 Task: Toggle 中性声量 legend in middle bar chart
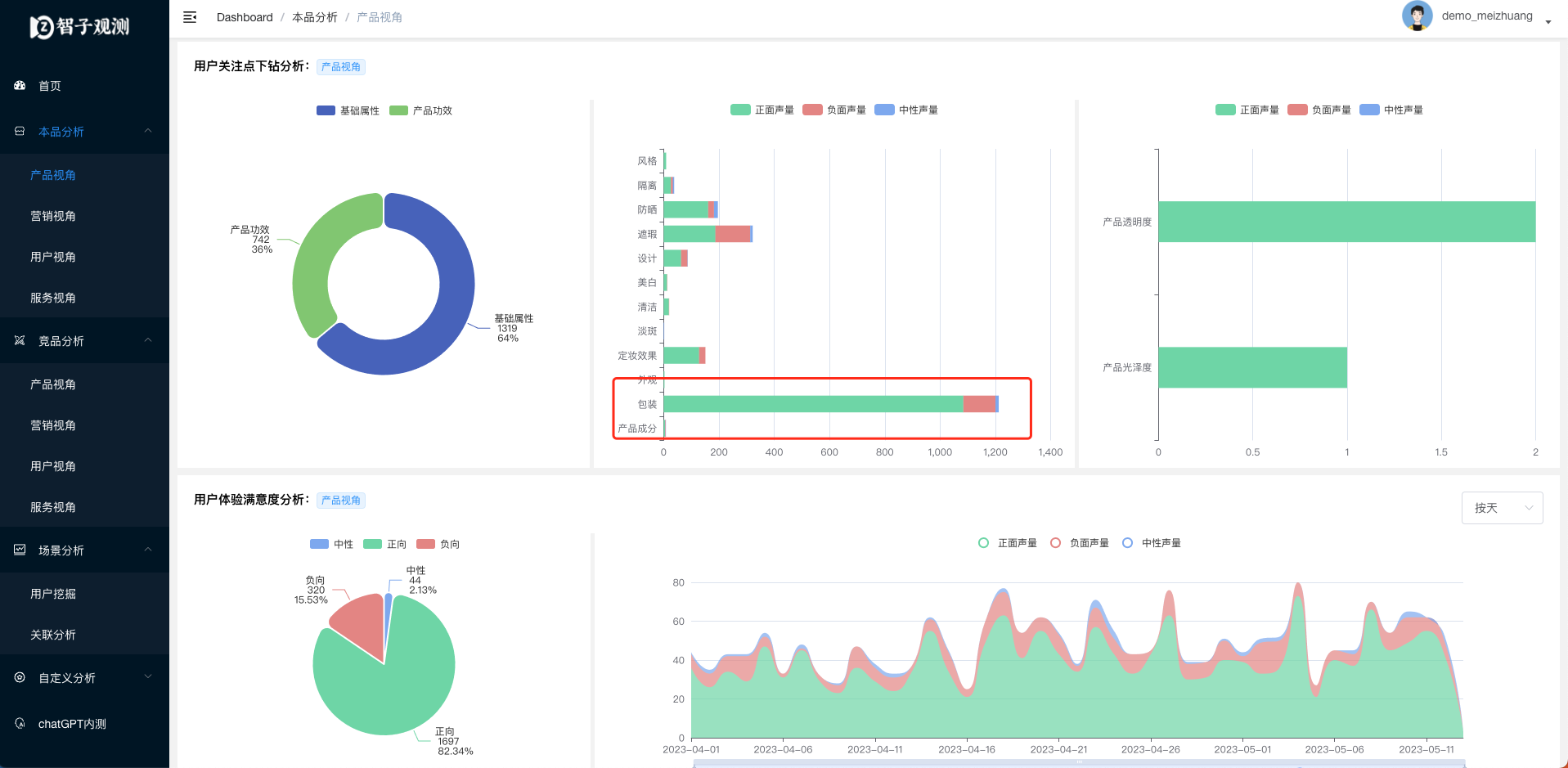(906, 110)
